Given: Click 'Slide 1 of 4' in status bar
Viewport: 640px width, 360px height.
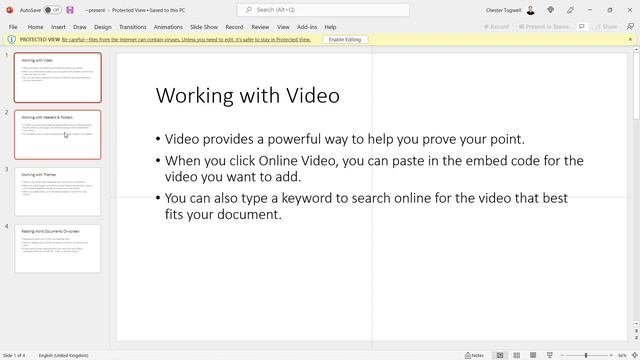Looking at the screenshot, I should [14, 356].
